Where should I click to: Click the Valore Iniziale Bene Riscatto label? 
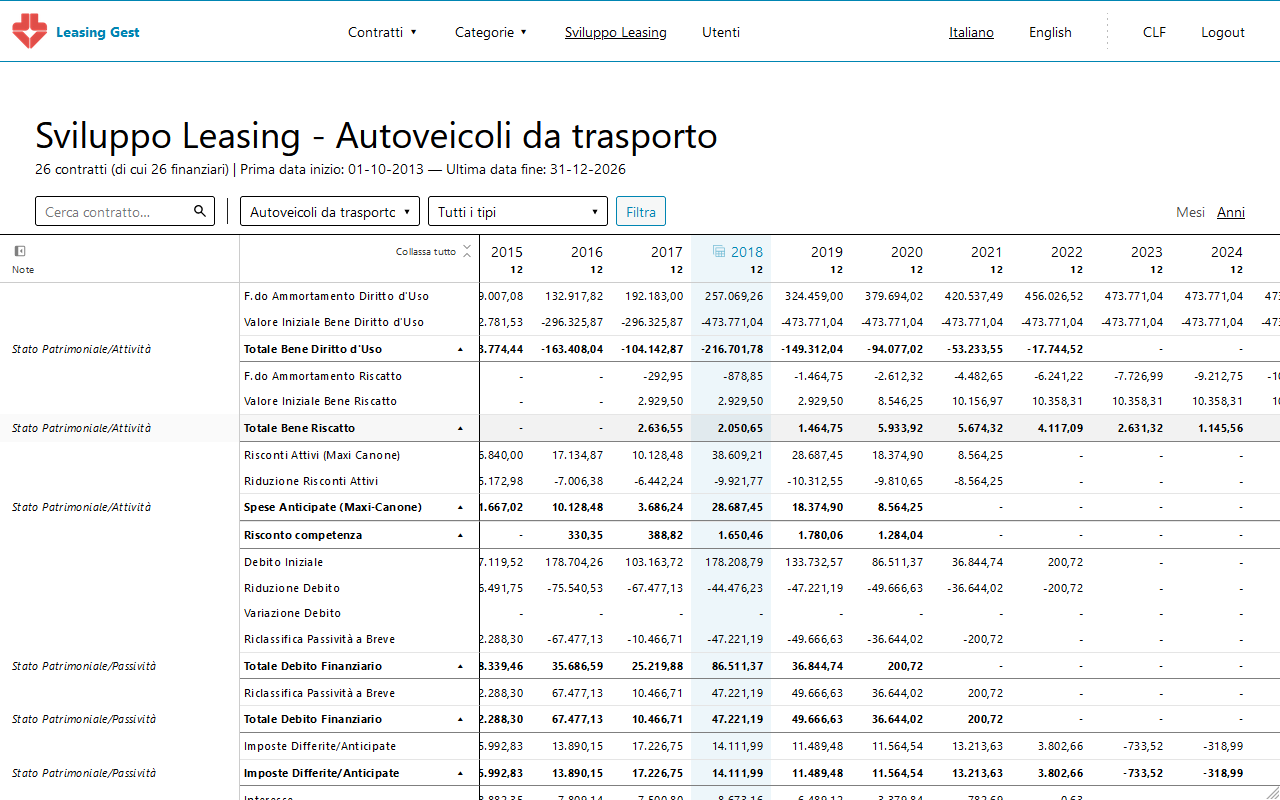321,401
